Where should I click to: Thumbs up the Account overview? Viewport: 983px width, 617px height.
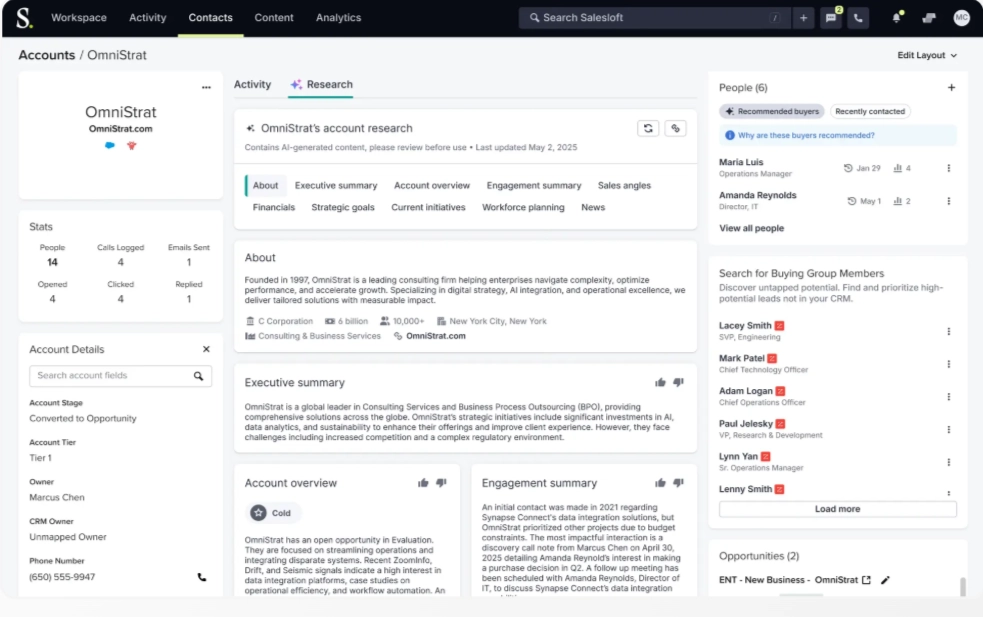coord(423,483)
